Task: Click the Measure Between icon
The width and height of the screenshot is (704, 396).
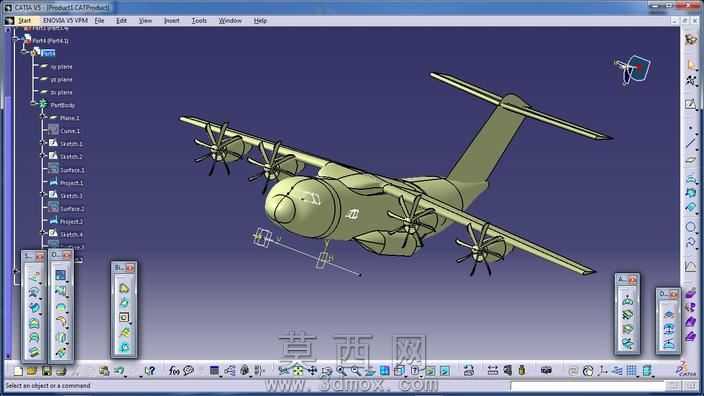Action: [493, 371]
